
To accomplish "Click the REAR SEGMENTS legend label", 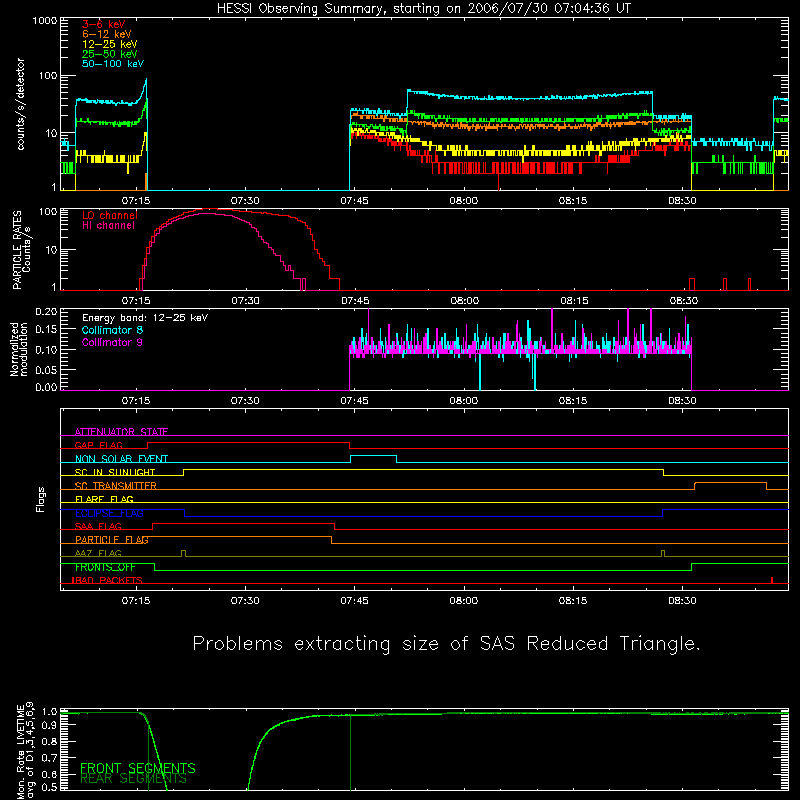I will tap(133, 779).
